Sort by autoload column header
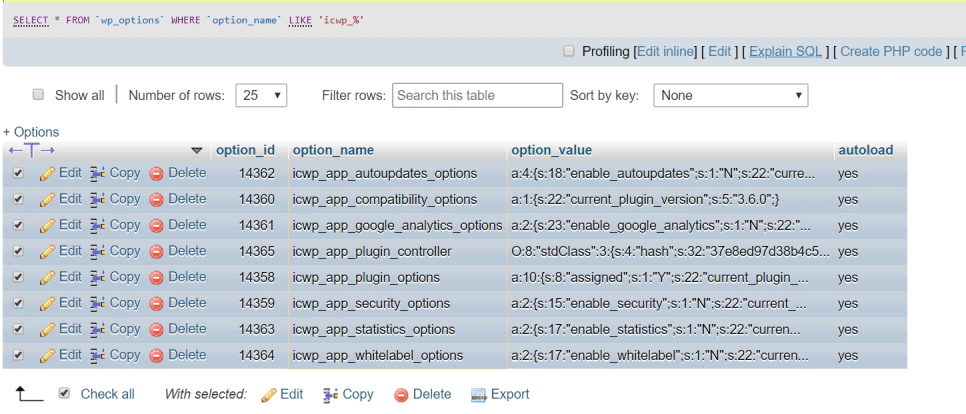966x414 pixels. [x=864, y=150]
